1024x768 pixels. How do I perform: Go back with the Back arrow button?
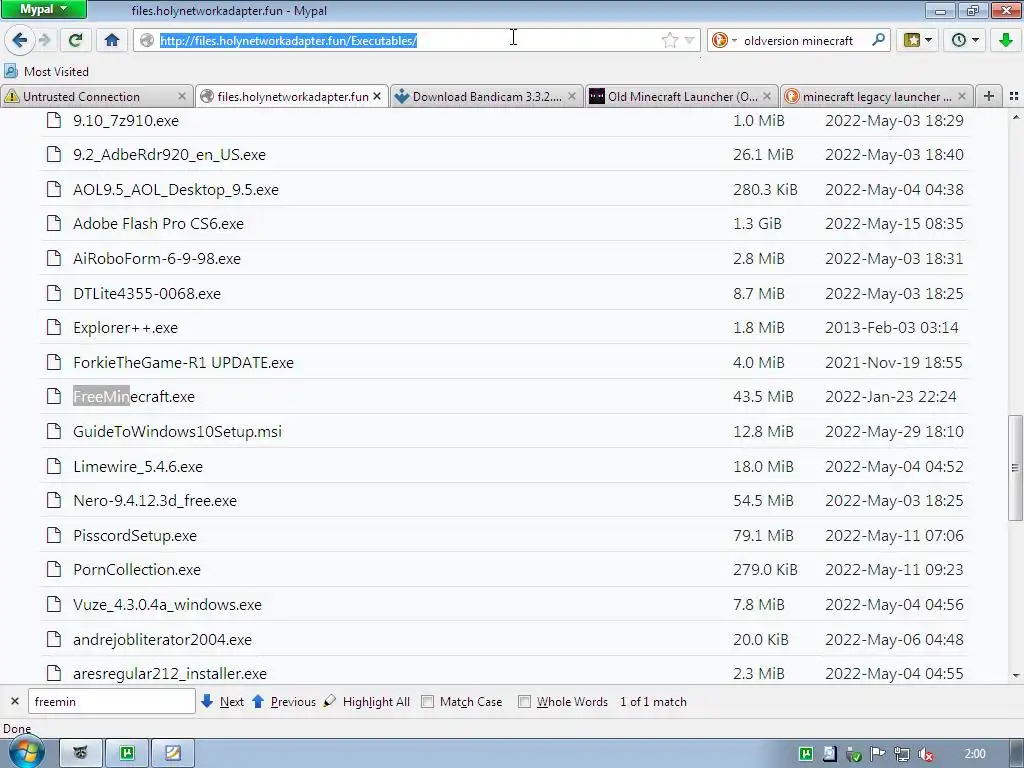click(x=20, y=40)
